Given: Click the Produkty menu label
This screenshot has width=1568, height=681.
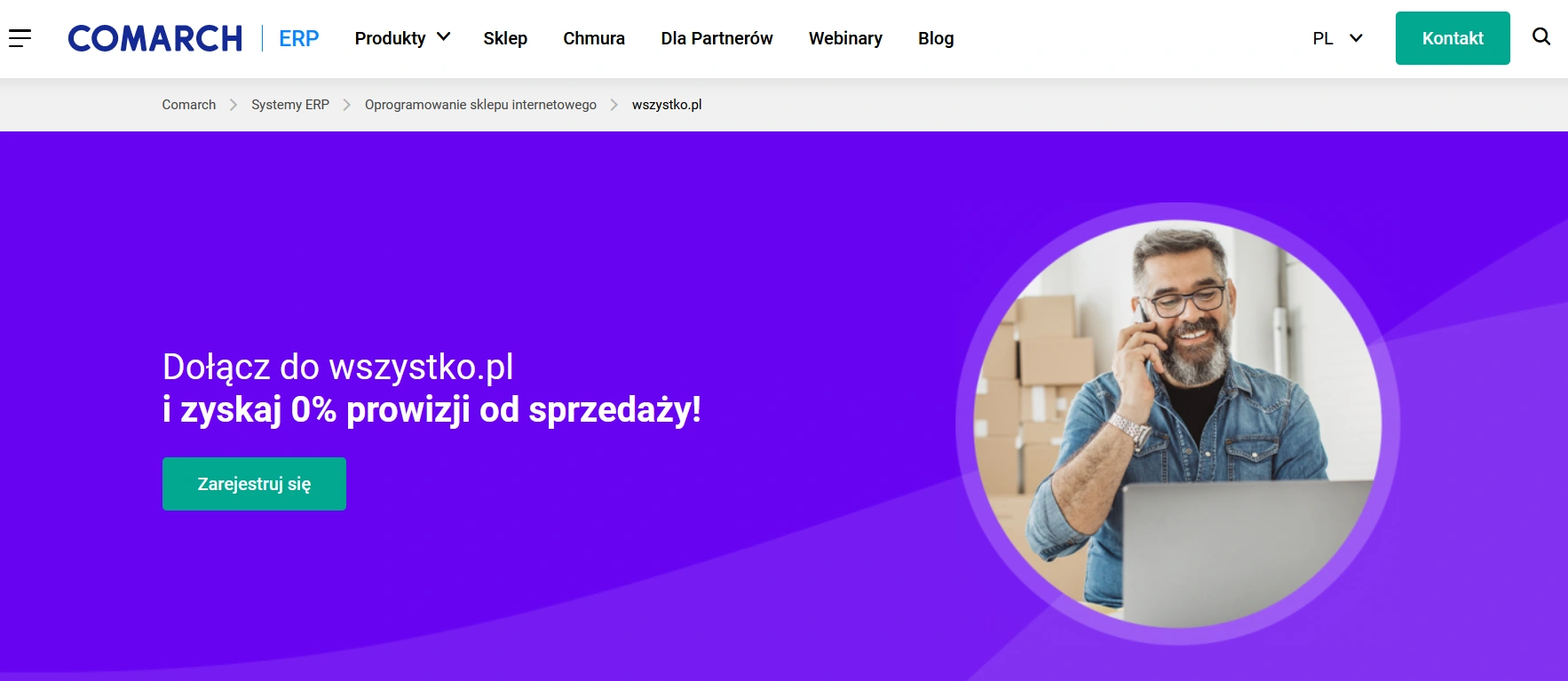Looking at the screenshot, I should pos(391,38).
